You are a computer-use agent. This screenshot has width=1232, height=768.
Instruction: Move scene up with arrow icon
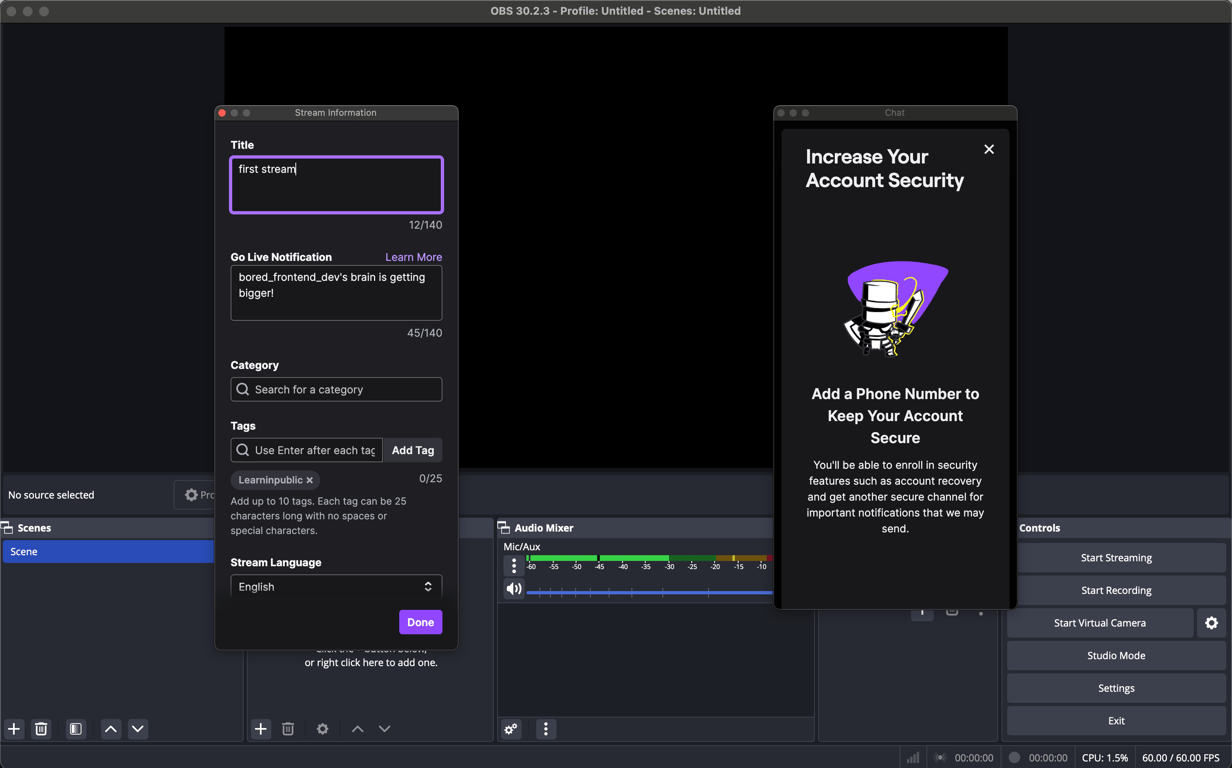click(x=111, y=729)
